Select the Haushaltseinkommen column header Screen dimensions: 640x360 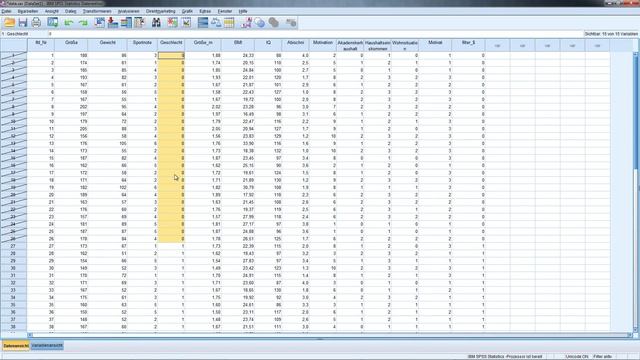pos(377,45)
